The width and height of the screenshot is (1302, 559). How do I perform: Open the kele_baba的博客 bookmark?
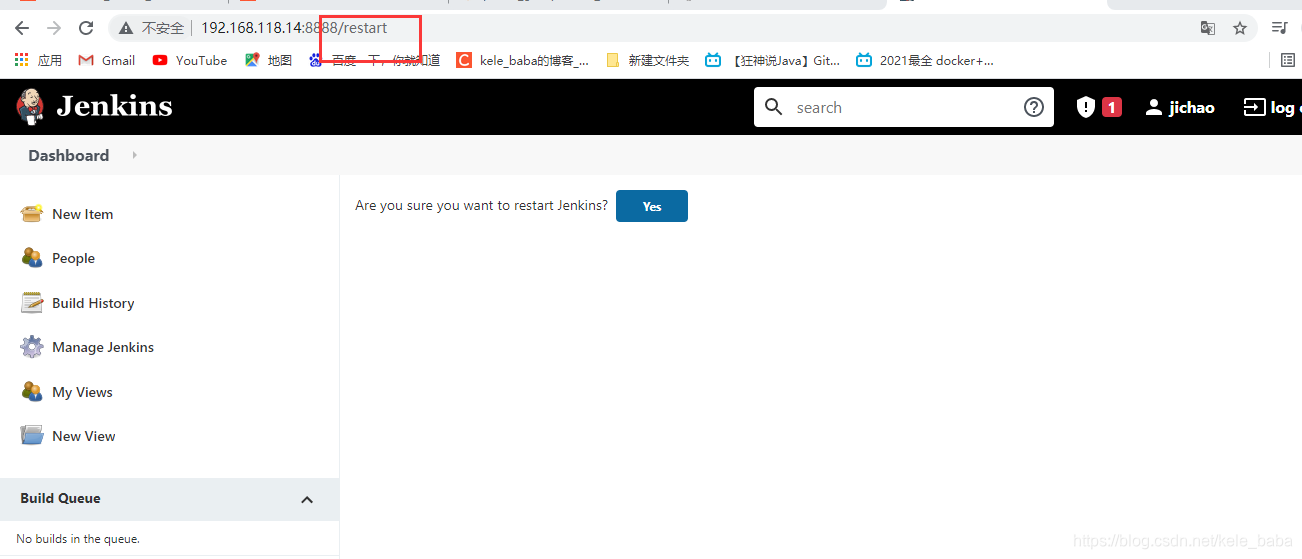click(523, 60)
